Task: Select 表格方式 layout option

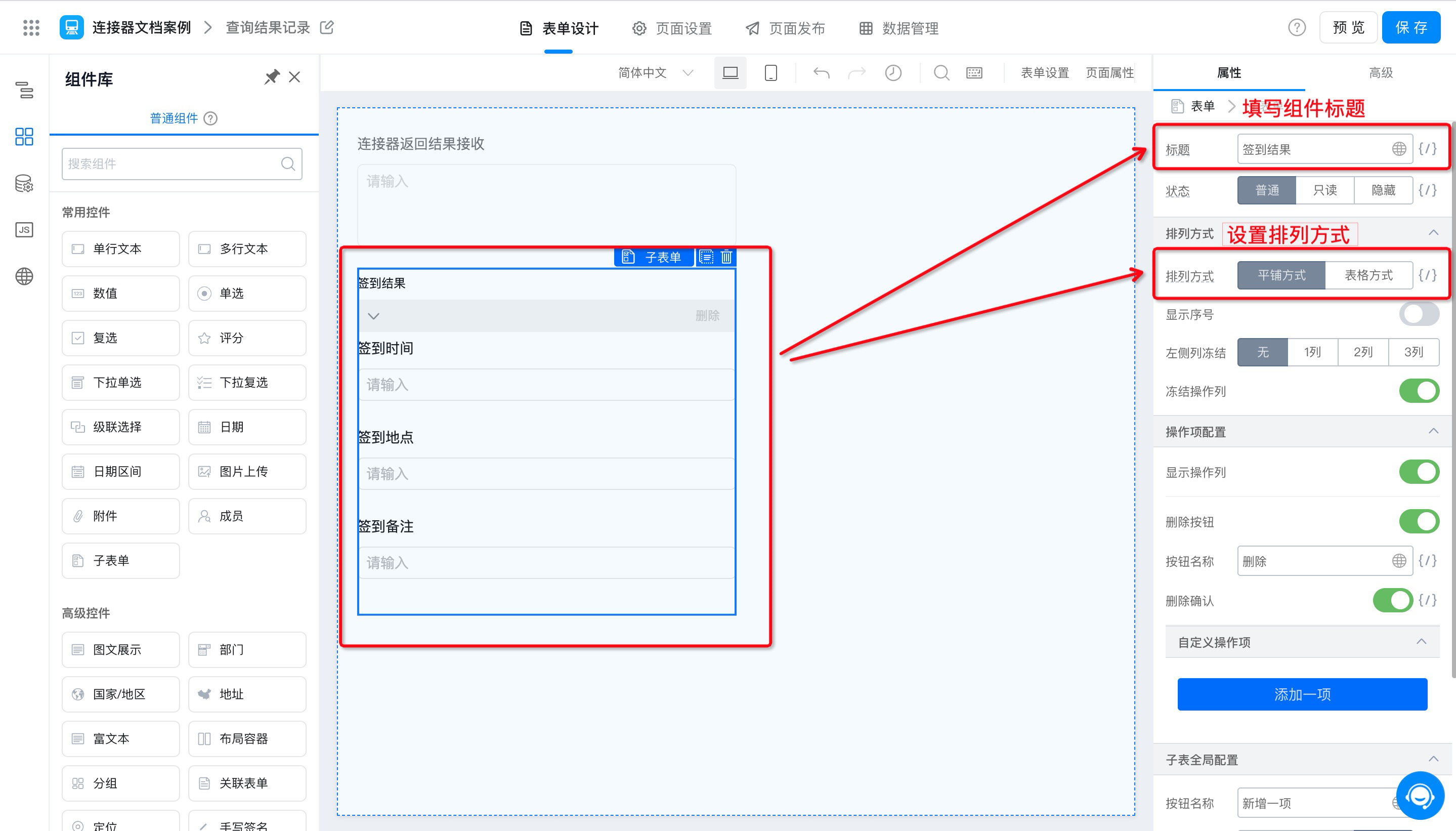Action: click(1368, 275)
